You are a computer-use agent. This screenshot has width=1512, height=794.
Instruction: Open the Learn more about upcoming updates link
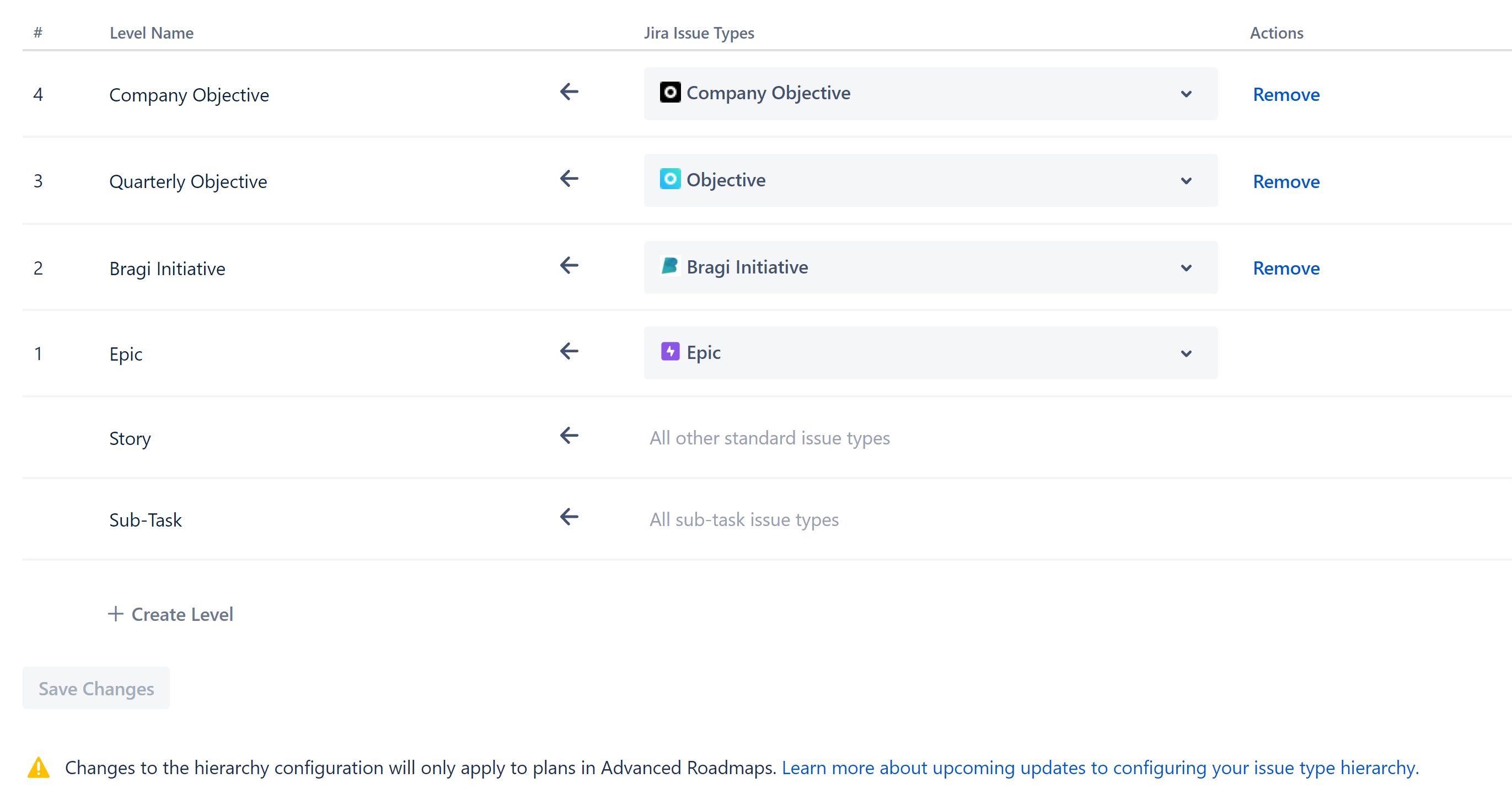(x=1100, y=768)
